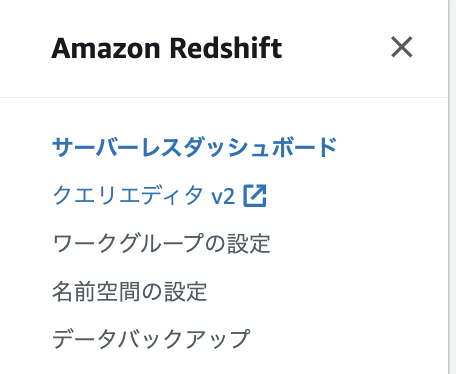The image size is (456, 374).
Task: Show the data backup section
Action: pyautogui.click(x=151, y=339)
